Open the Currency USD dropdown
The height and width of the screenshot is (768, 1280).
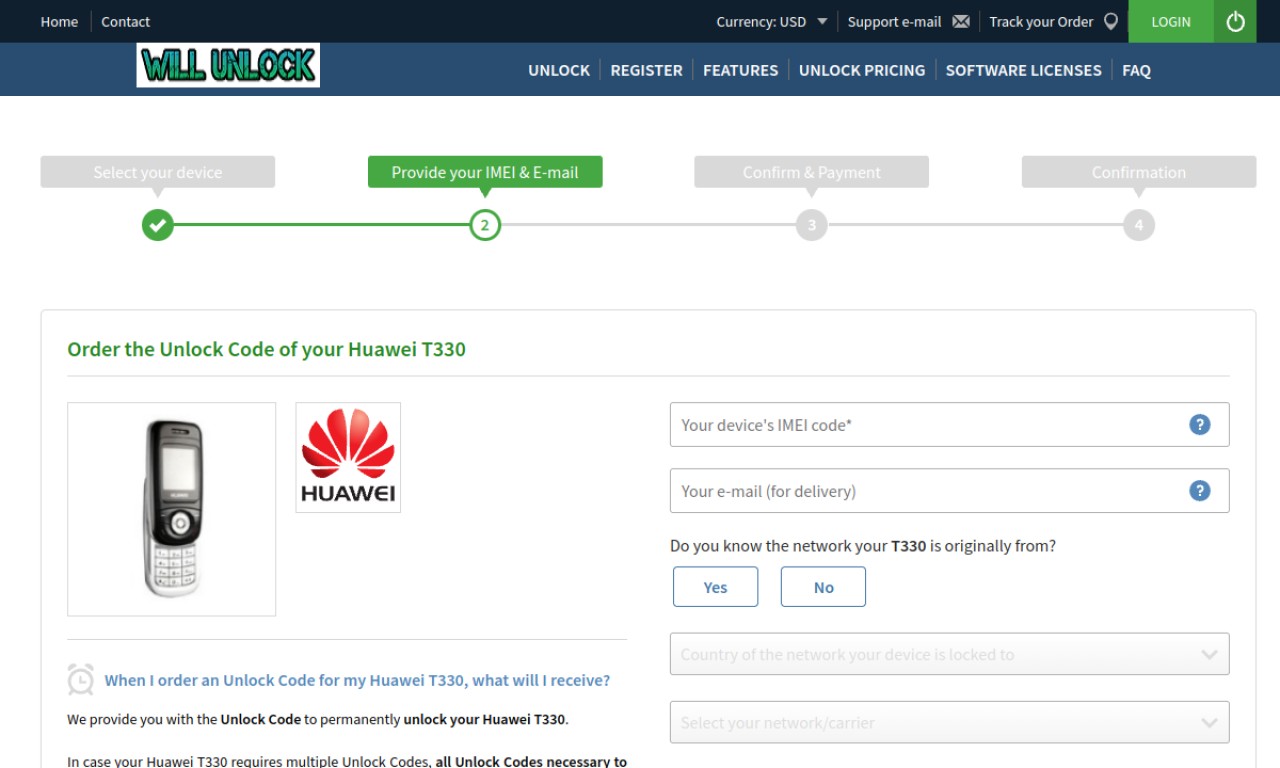click(x=771, y=21)
